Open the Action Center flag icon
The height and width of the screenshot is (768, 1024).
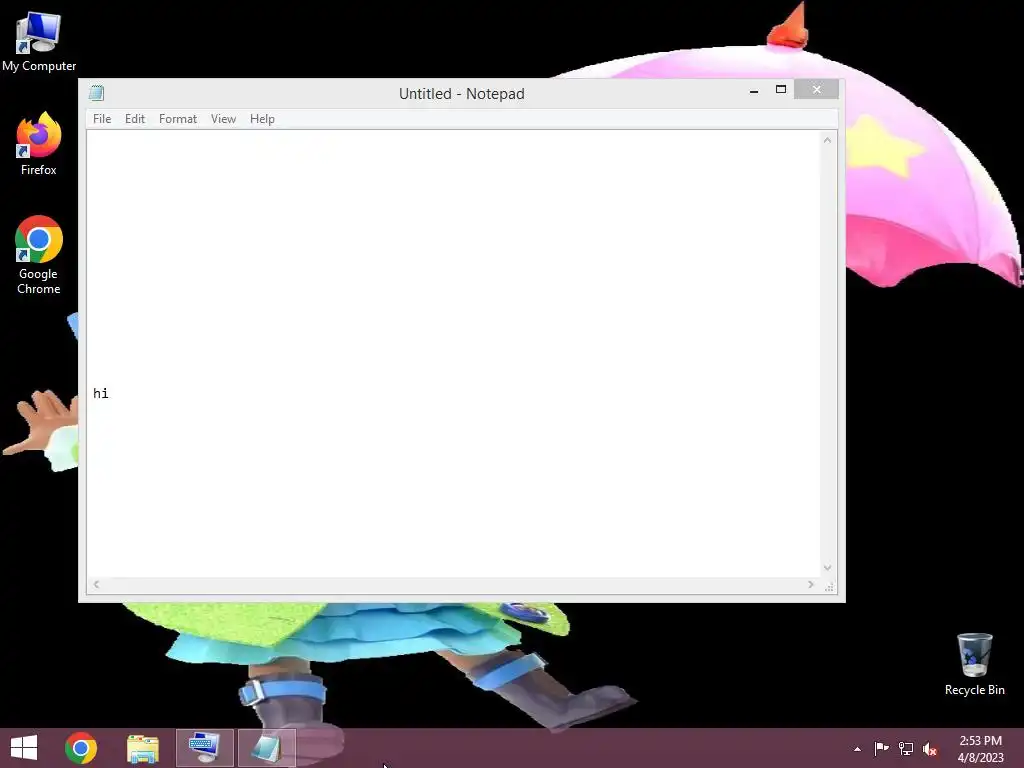(x=881, y=749)
